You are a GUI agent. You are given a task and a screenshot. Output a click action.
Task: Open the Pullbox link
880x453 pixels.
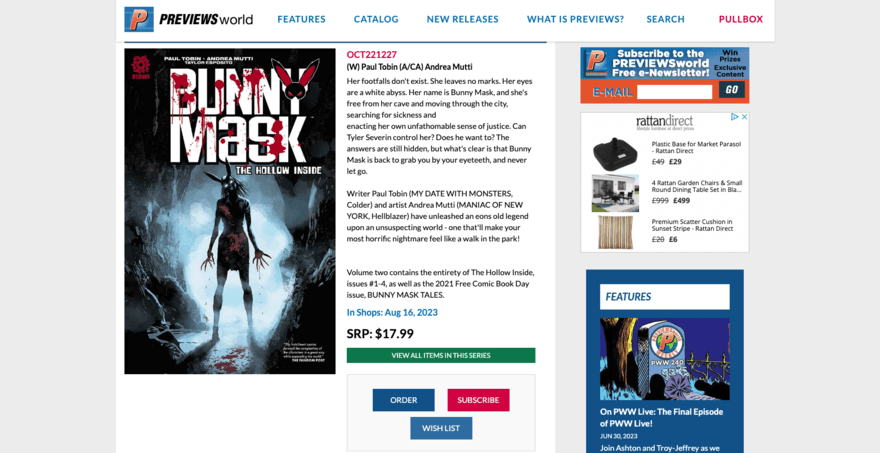pyautogui.click(x=741, y=19)
